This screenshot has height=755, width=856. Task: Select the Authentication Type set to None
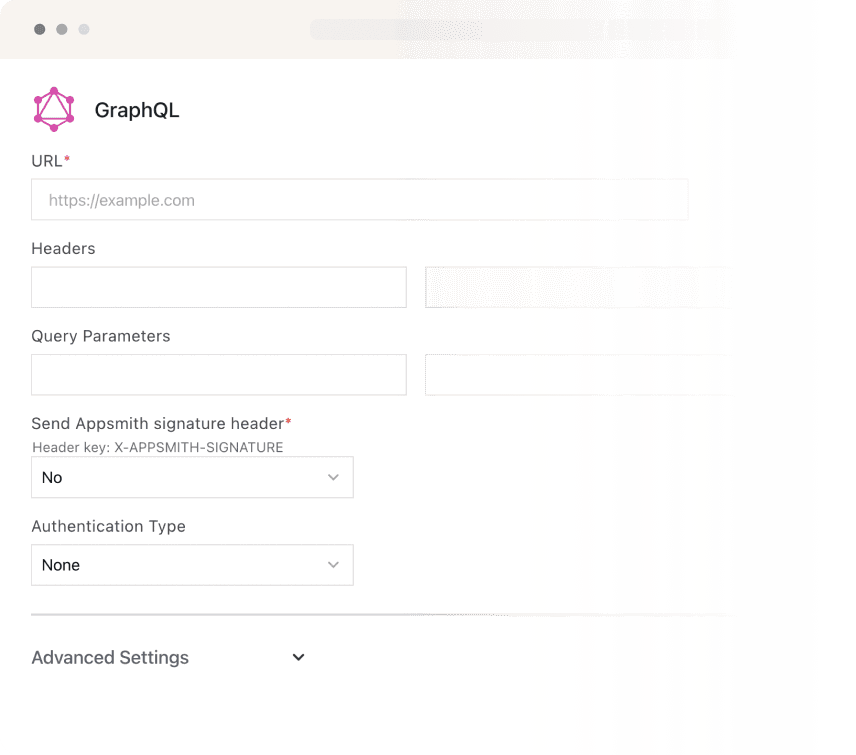192,565
